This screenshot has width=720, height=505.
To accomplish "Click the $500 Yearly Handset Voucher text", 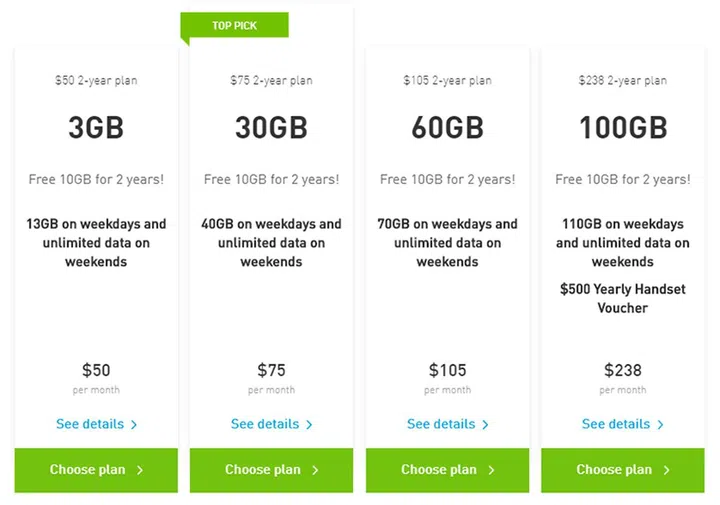I will pos(622,299).
